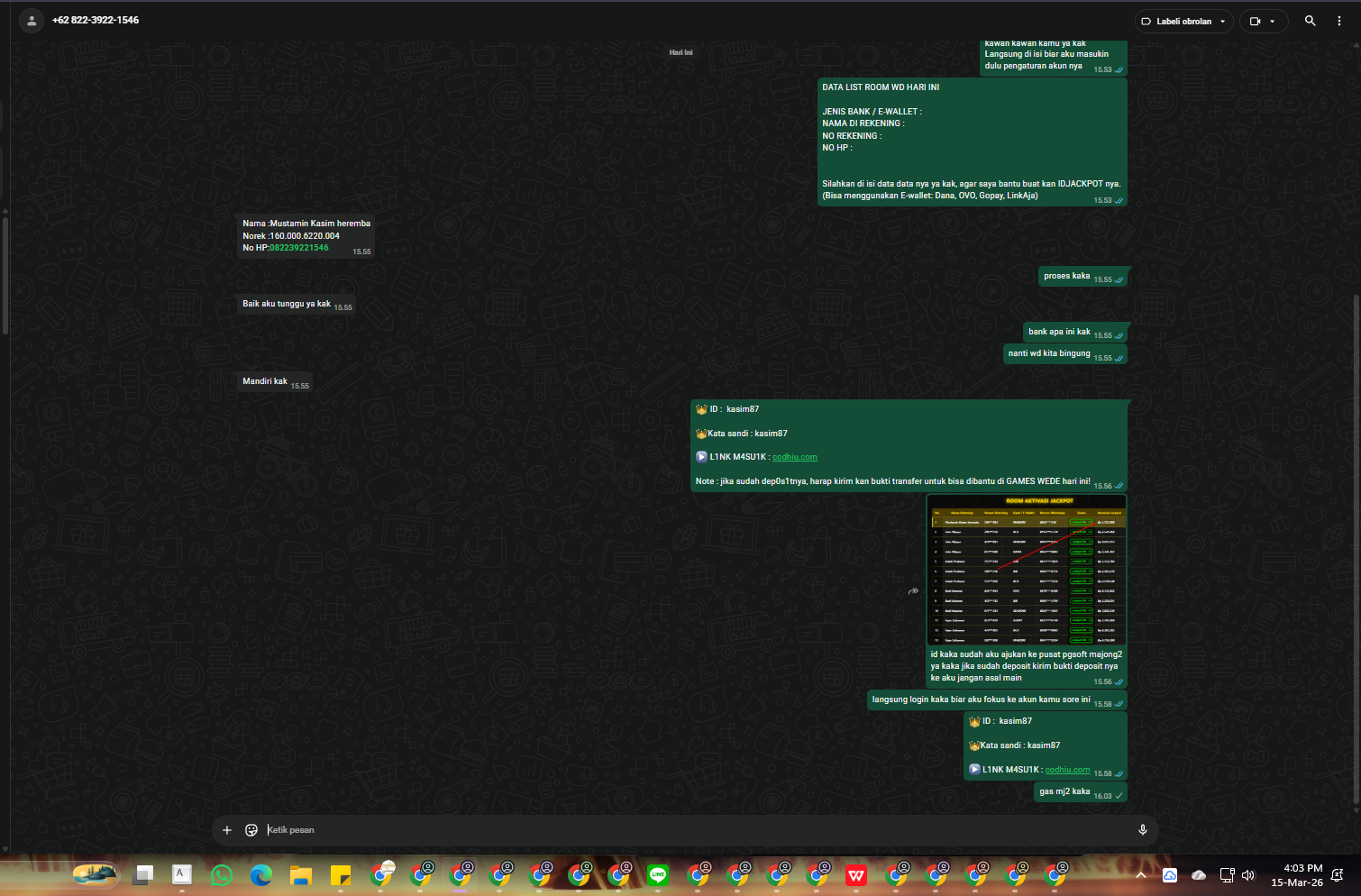Screen dimensions: 1361x896
Task: Click 'ID : kasim87' in 15.56 message
Action: [734, 409]
